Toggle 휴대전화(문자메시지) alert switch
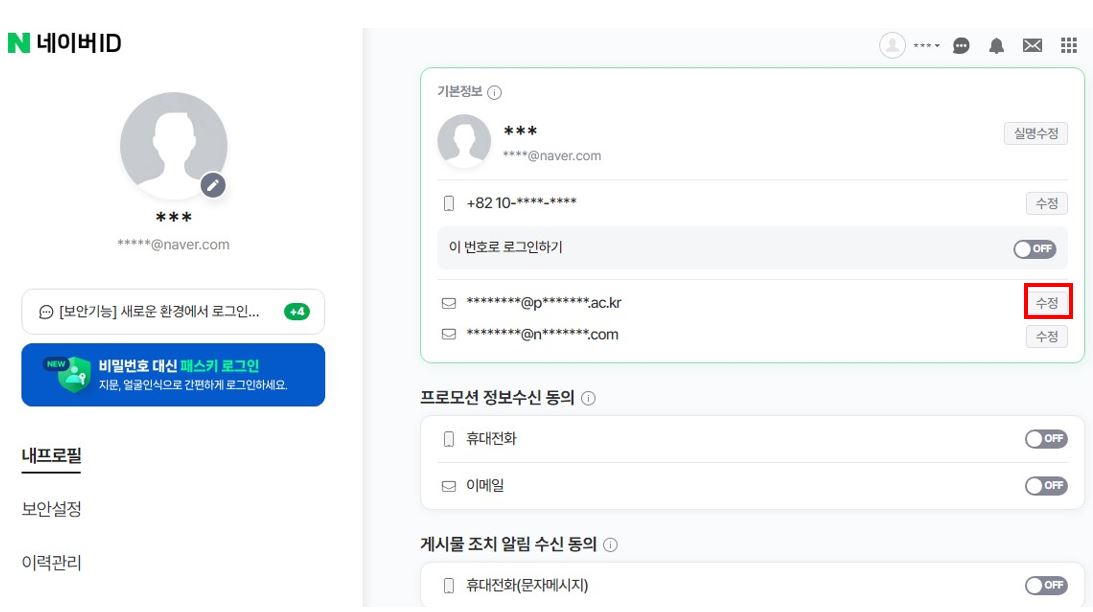 [1046, 585]
